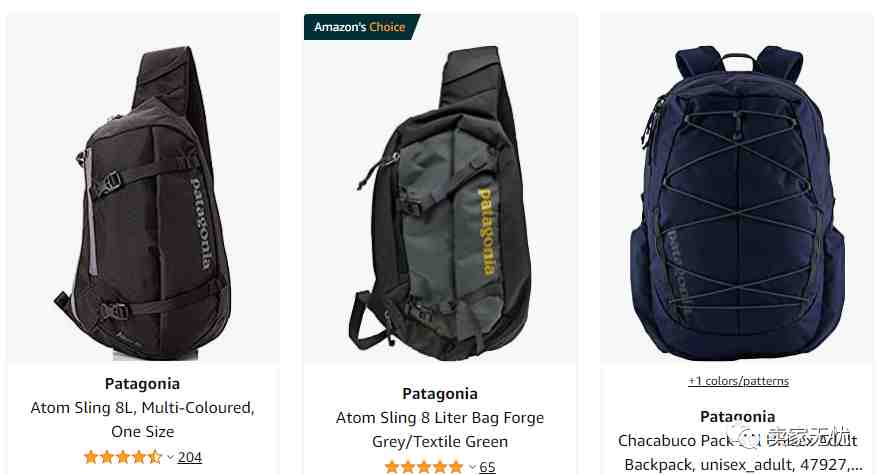Show the +1 colors/patterns options

[x=738, y=381]
